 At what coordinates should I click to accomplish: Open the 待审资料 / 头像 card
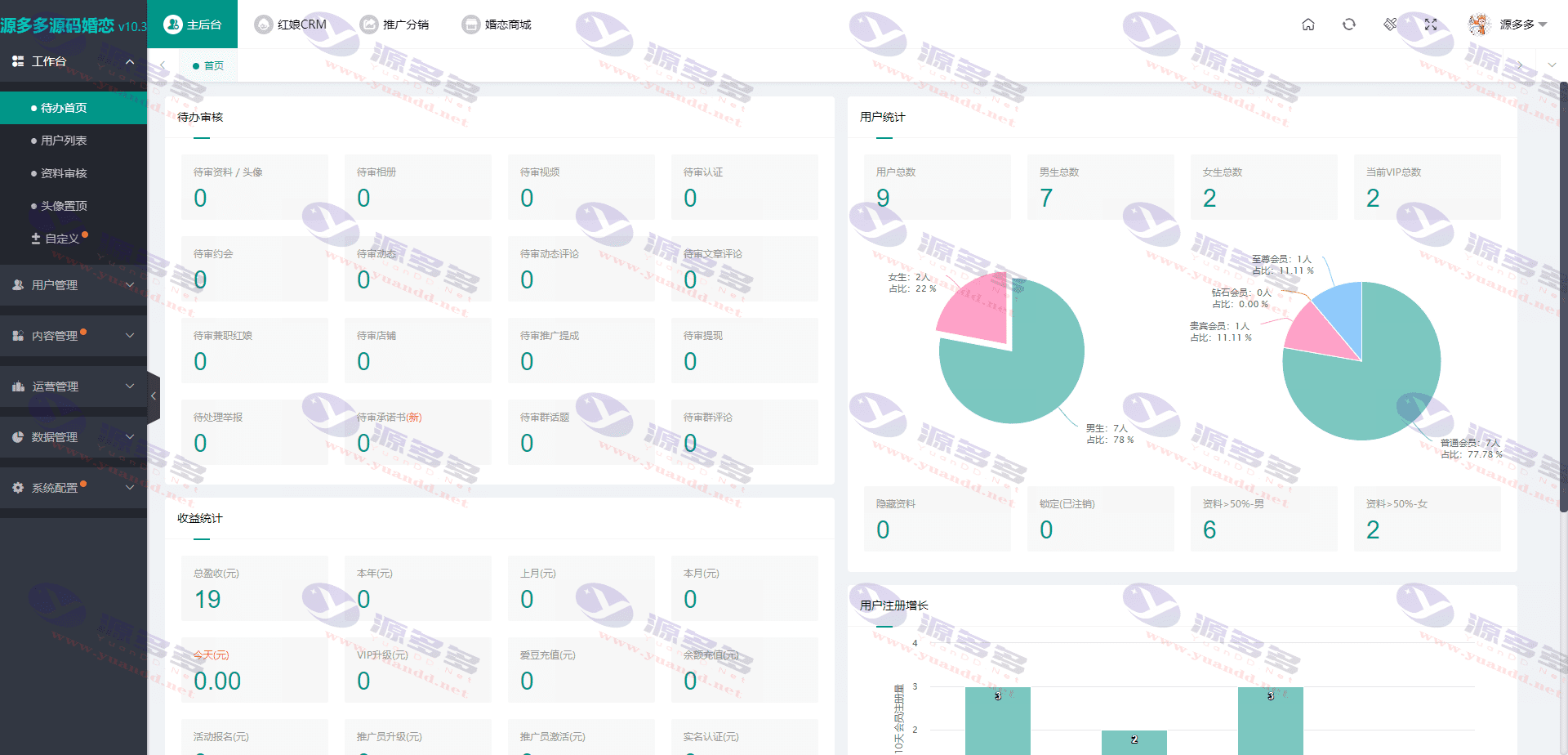click(255, 187)
